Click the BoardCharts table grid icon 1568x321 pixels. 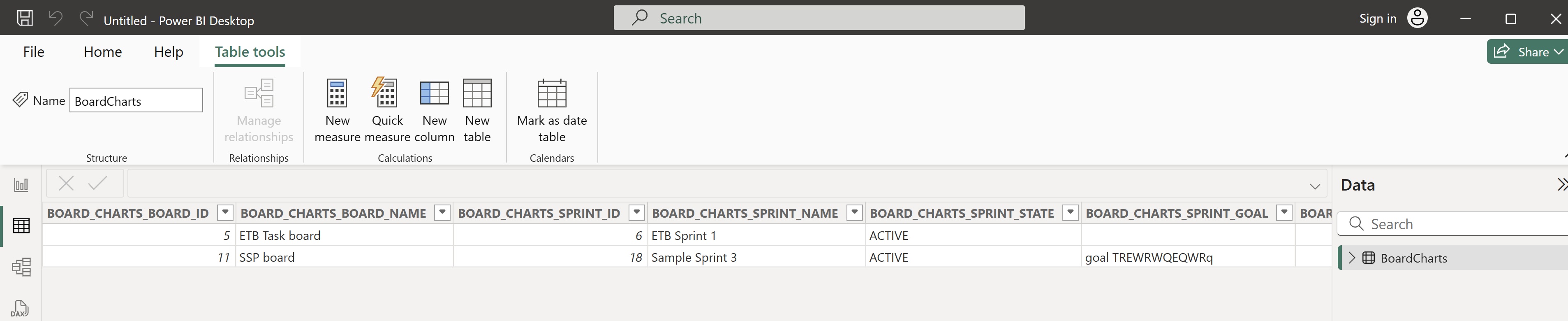(1368, 258)
